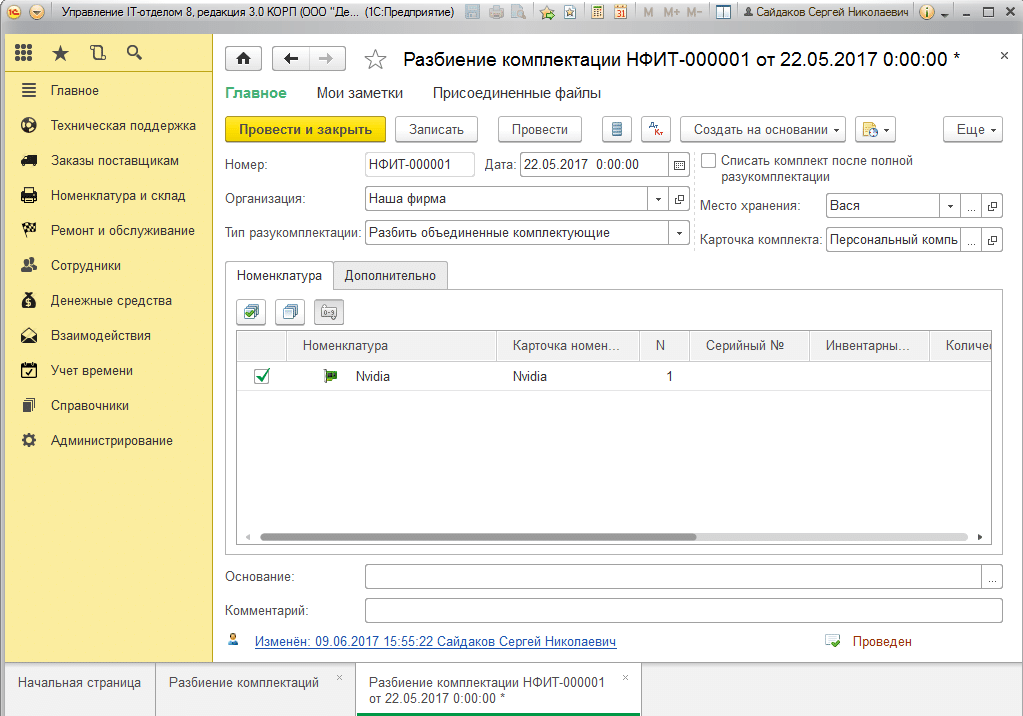The height and width of the screenshot is (716, 1023).
Task: Open favorites list in the title bar
Action: [570, 12]
